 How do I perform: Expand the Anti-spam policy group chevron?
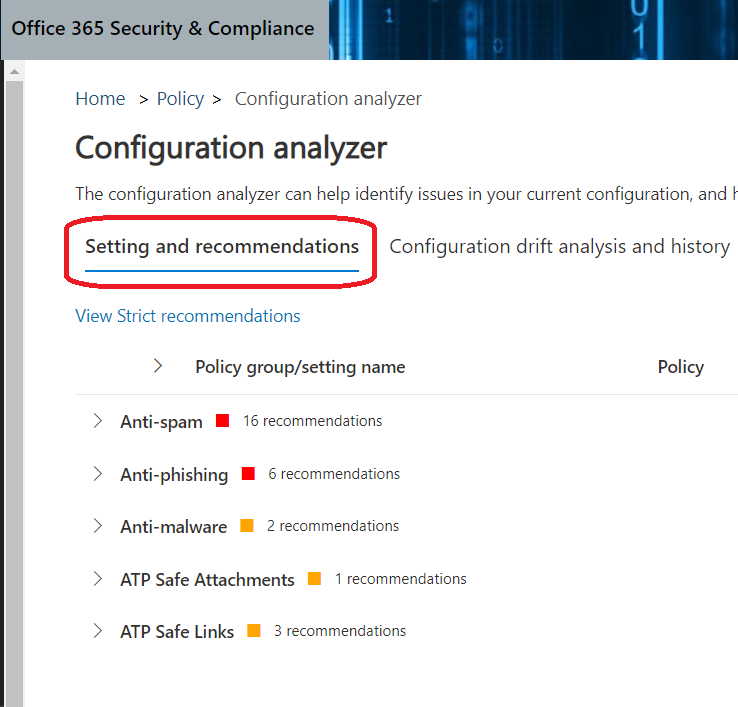coord(97,421)
